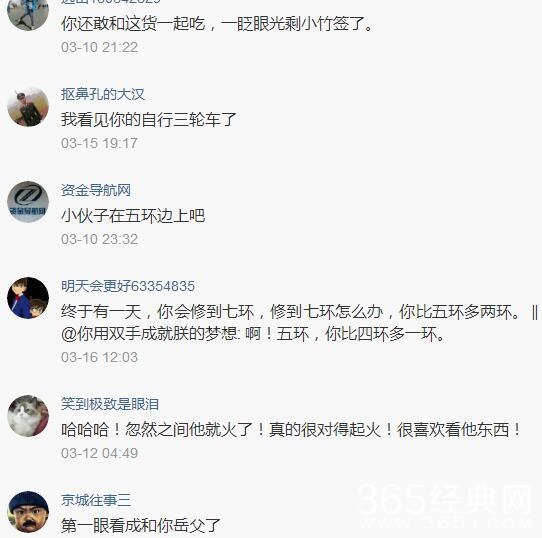The height and width of the screenshot is (538, 542).
Task: Open username link 笑到极致是眼泪
Action: (x=110, y=404)
